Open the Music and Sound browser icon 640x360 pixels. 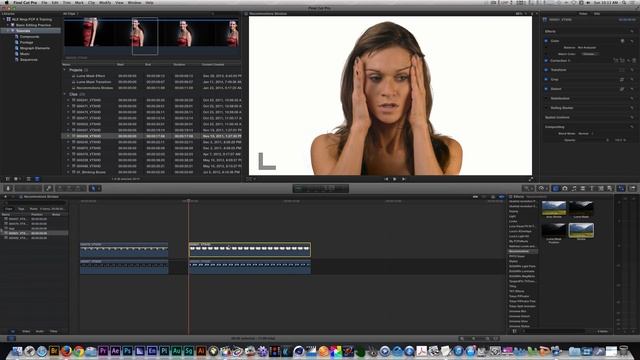[x=574, y=188]
